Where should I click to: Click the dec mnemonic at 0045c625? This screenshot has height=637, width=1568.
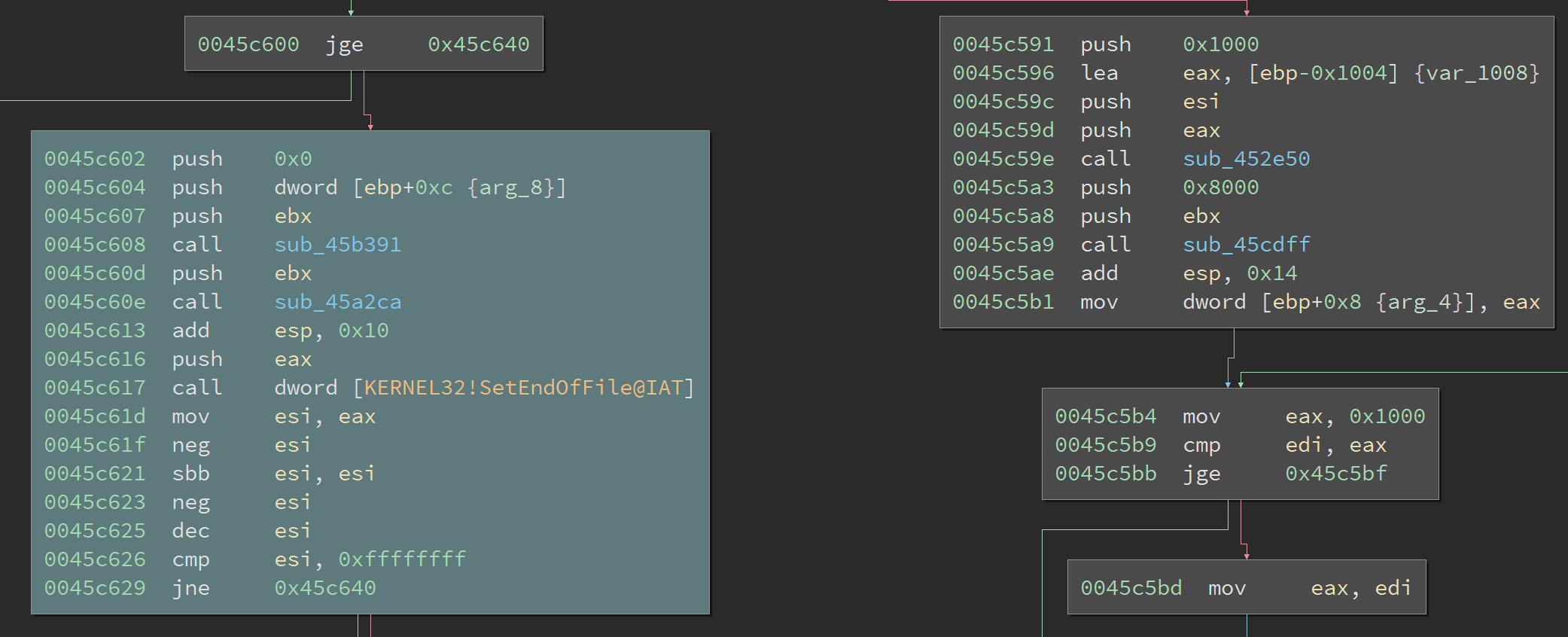pos(191,531)
